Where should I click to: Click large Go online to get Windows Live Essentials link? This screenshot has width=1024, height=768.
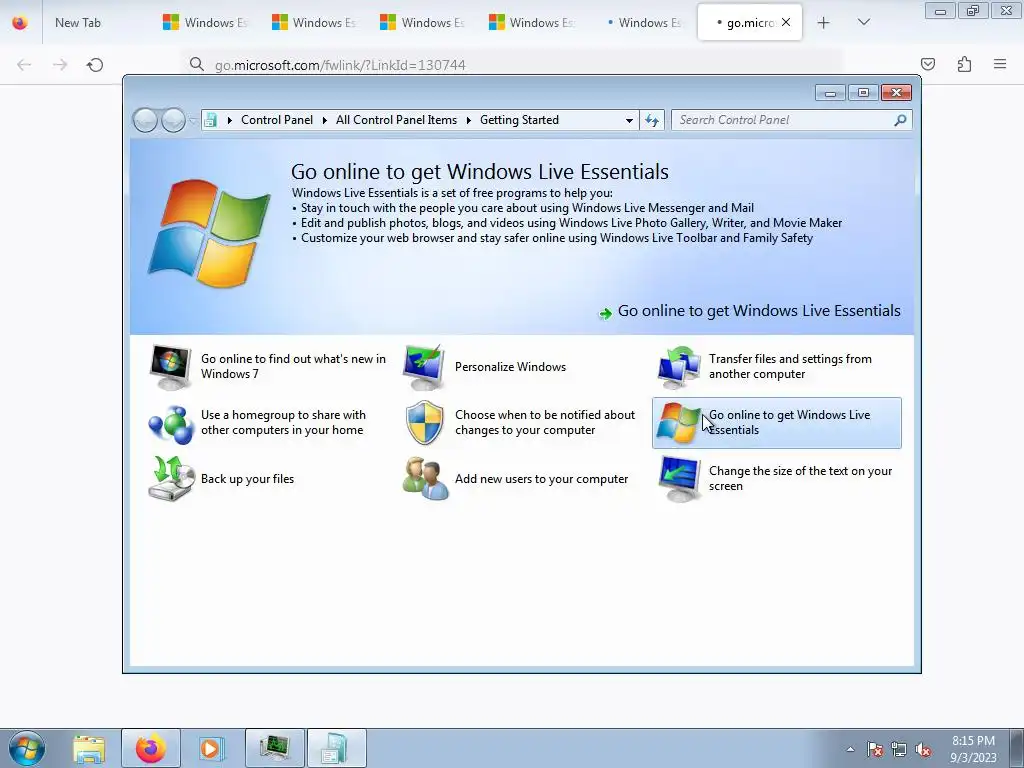[x=759, y=311]
